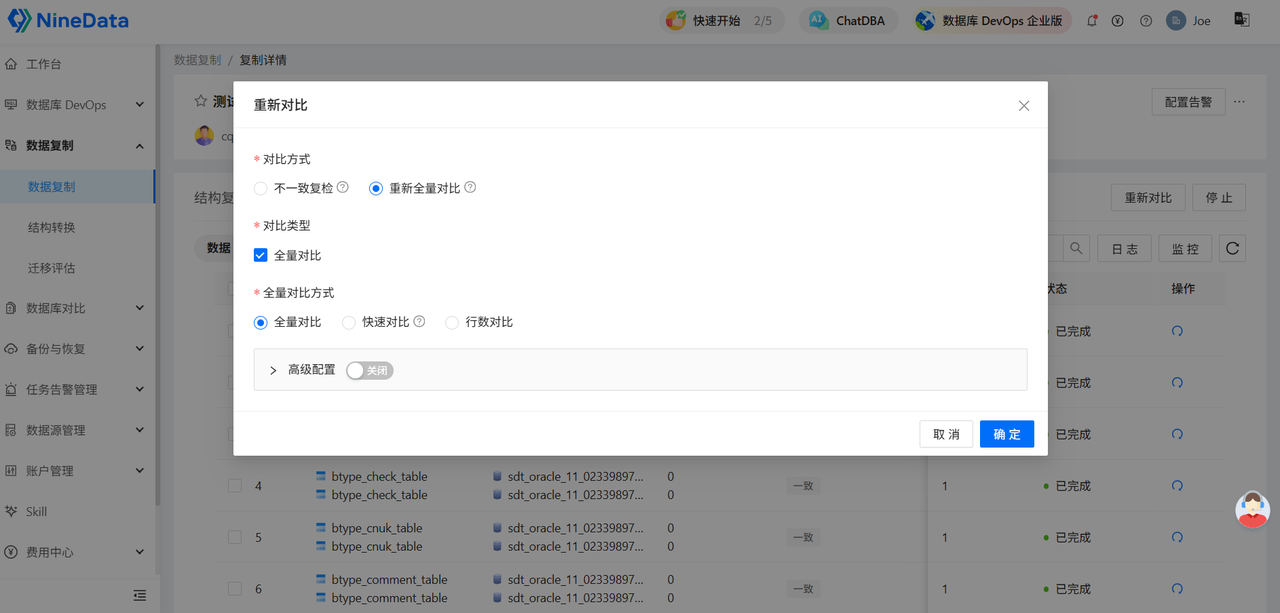Select the 重新全量对比 radio option

coord(376,188)
